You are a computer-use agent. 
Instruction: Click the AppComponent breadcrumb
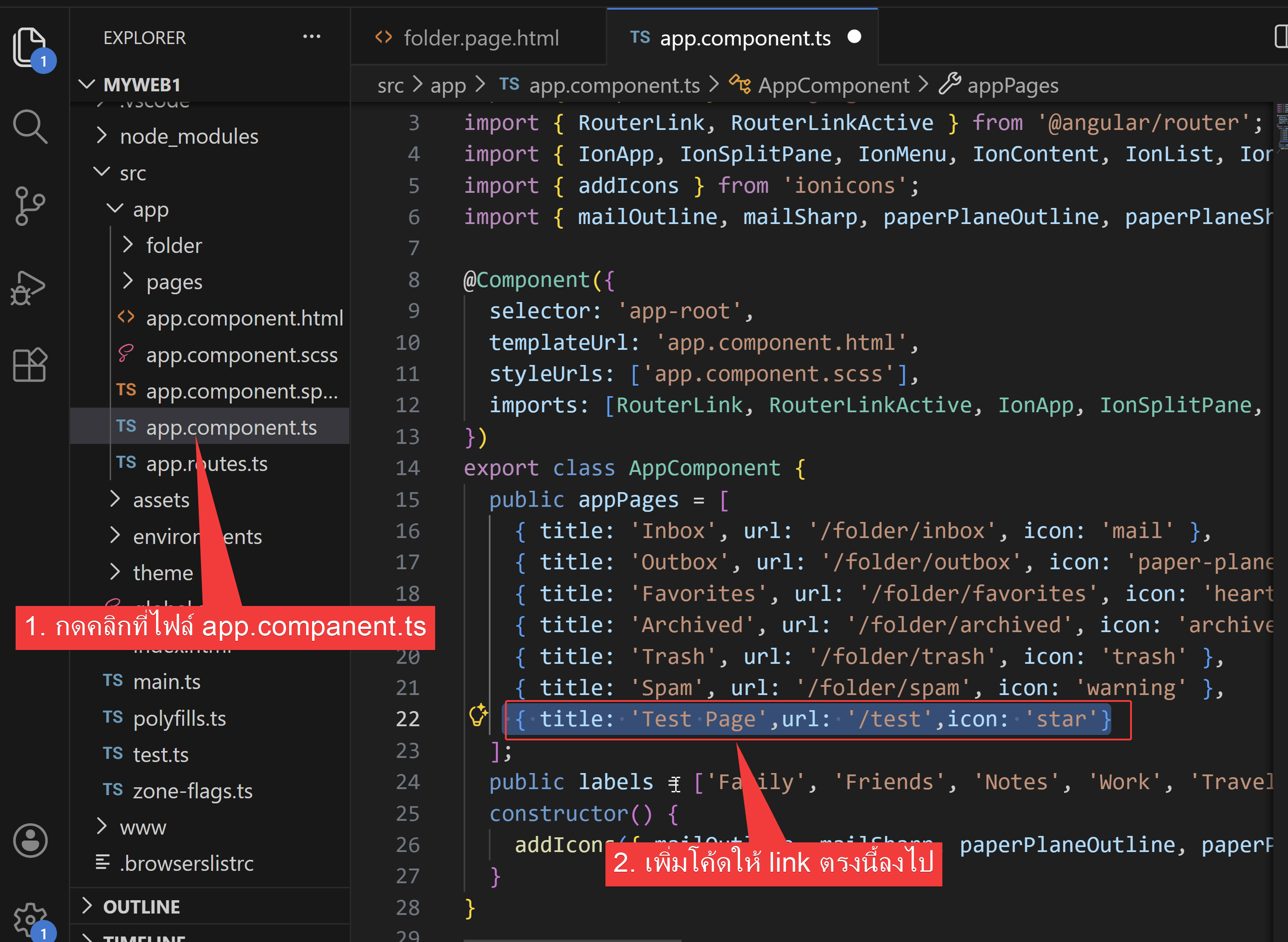(833, 85)
